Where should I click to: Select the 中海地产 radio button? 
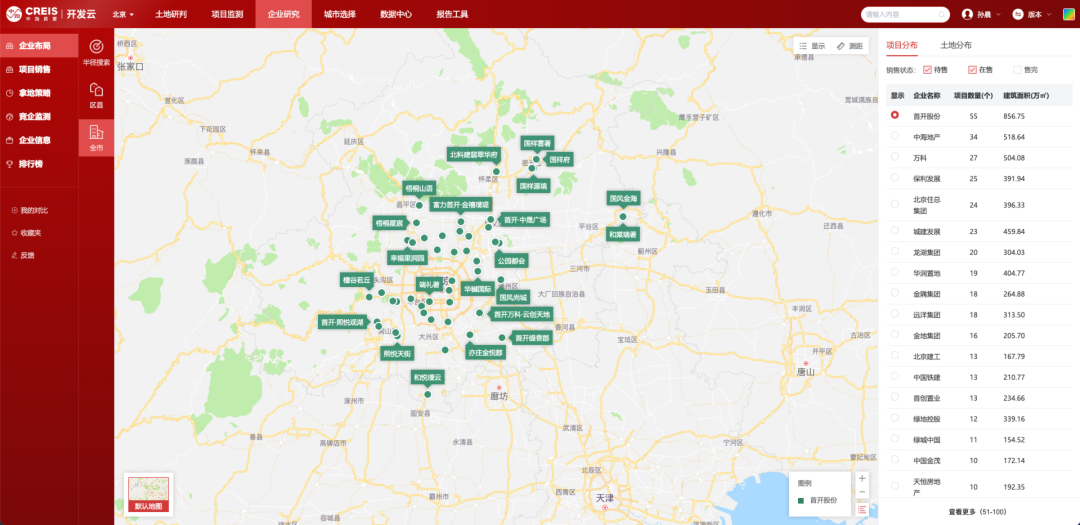tap(895, 136)
